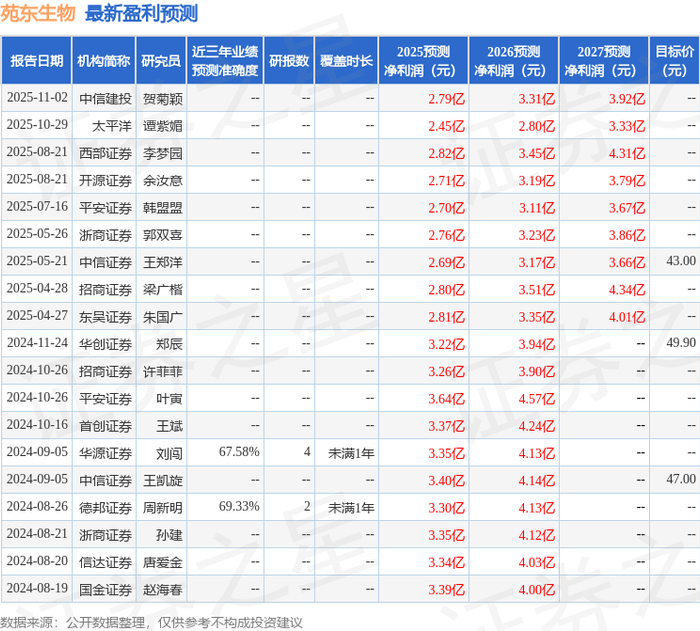Screen dimensions: 700x631
Task: Select researcher 孙建
Action: coord(169,535)
